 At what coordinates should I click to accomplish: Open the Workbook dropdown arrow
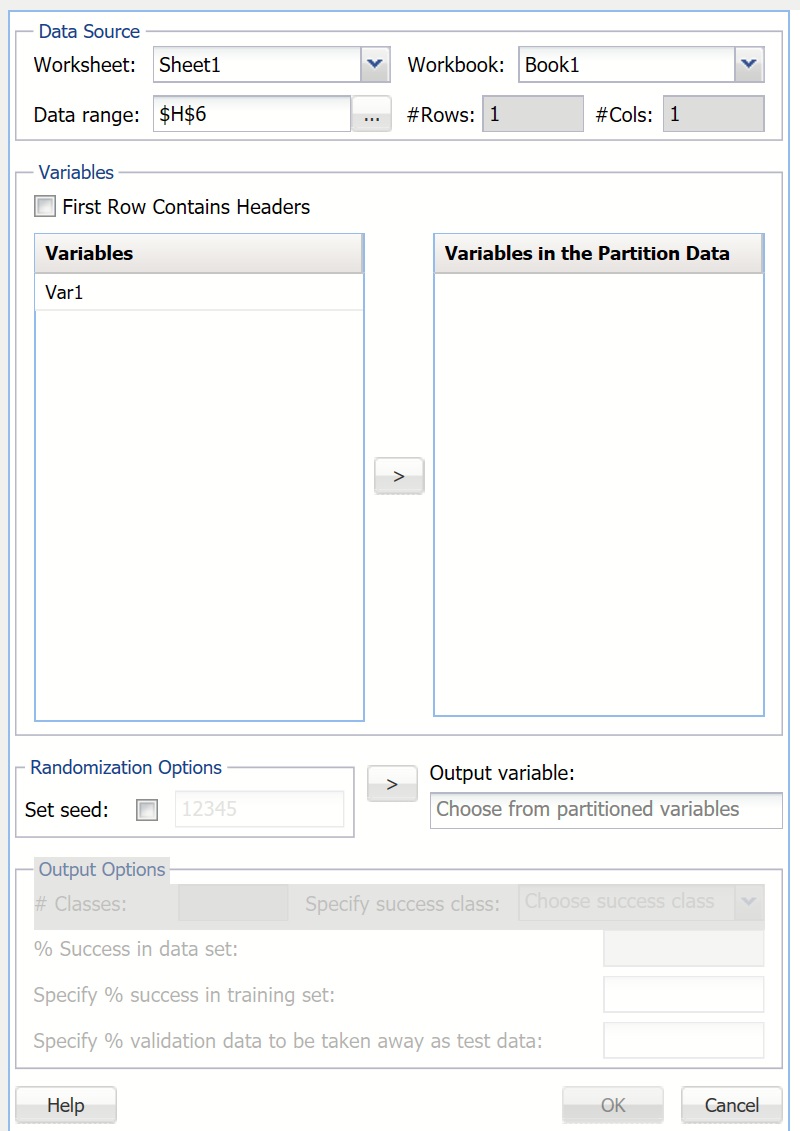tap(746, 64)
